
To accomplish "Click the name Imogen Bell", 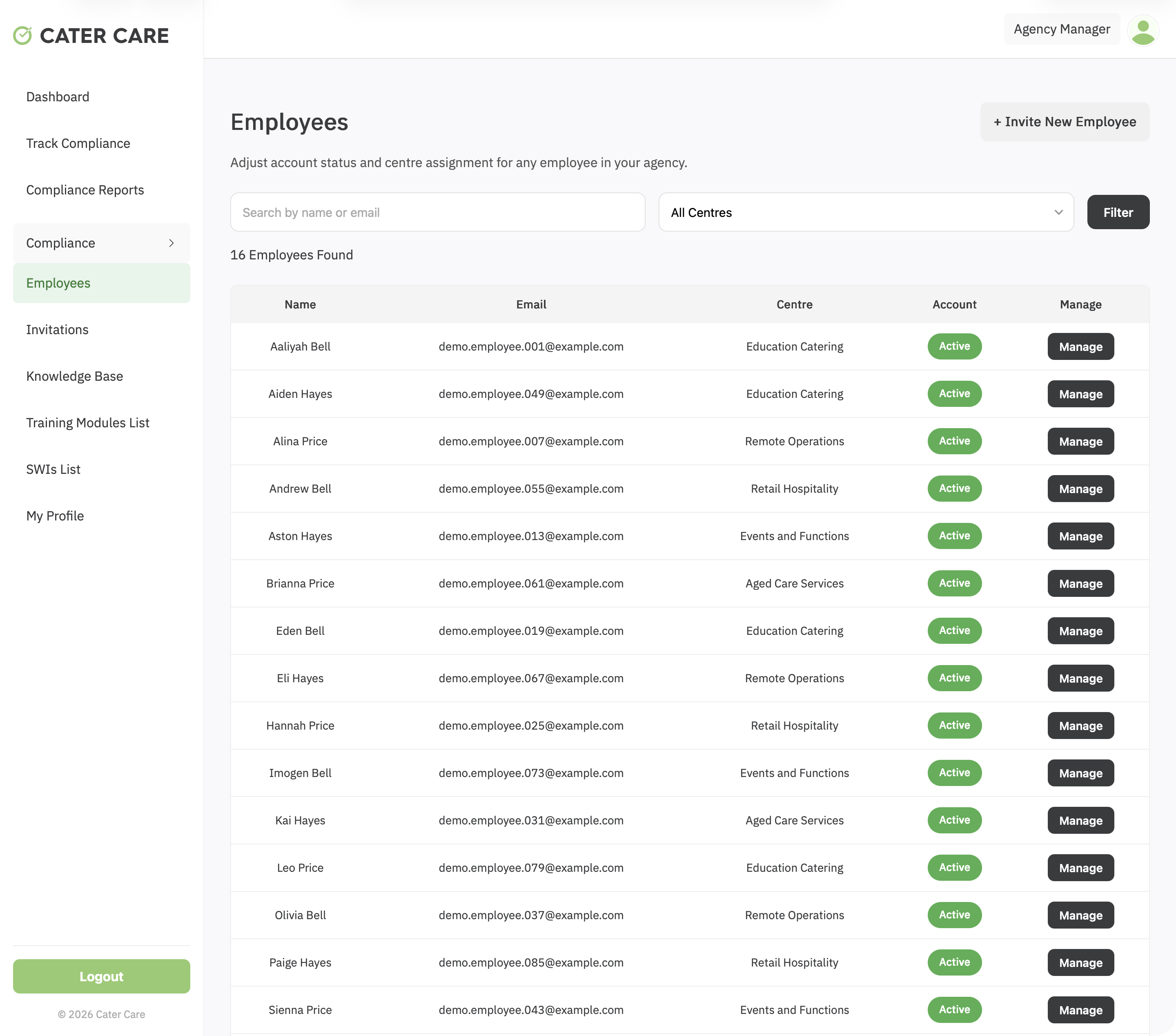I will click(300, 773).
